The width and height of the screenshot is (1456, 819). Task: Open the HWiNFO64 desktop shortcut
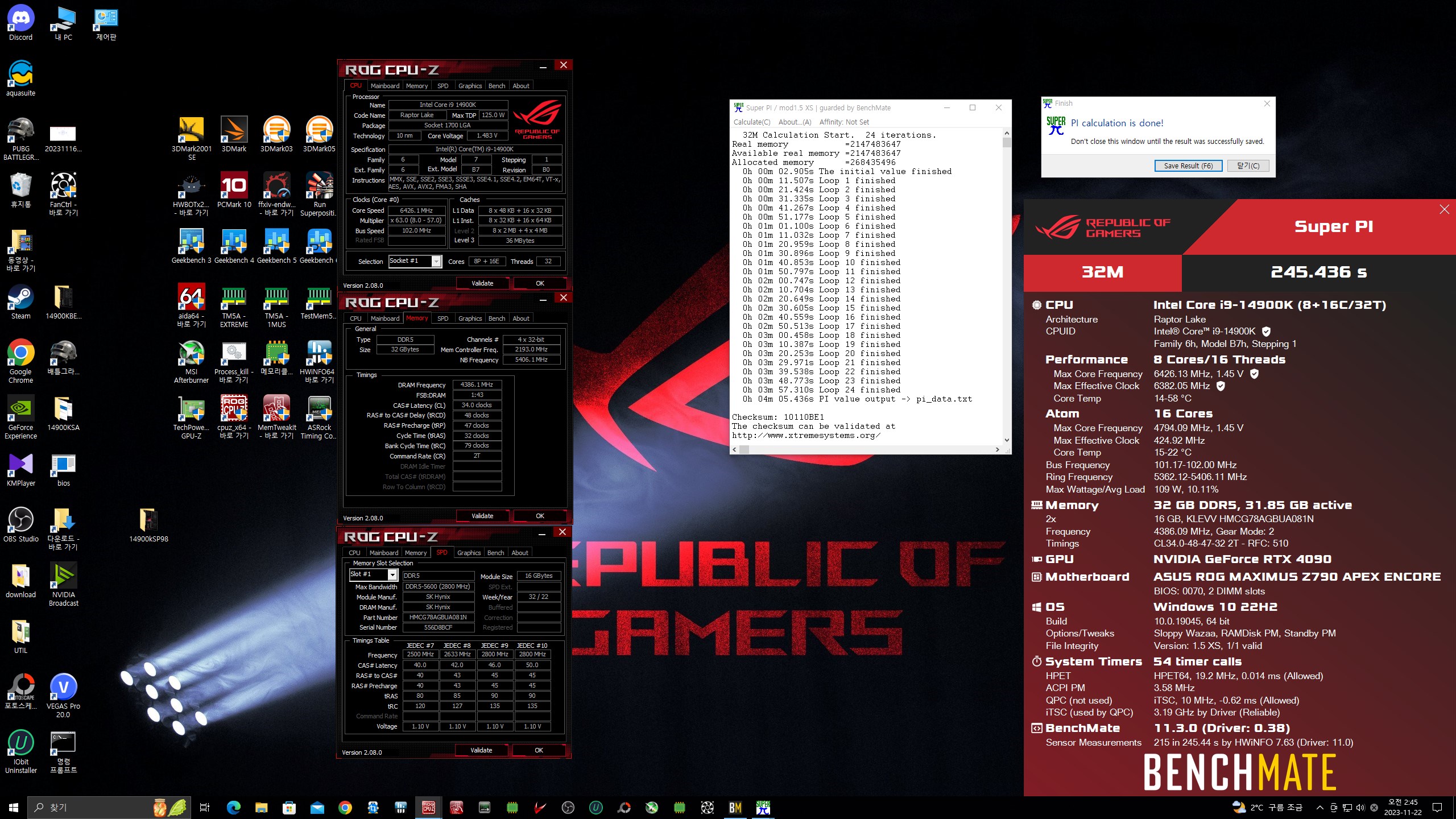coord(319,361)
